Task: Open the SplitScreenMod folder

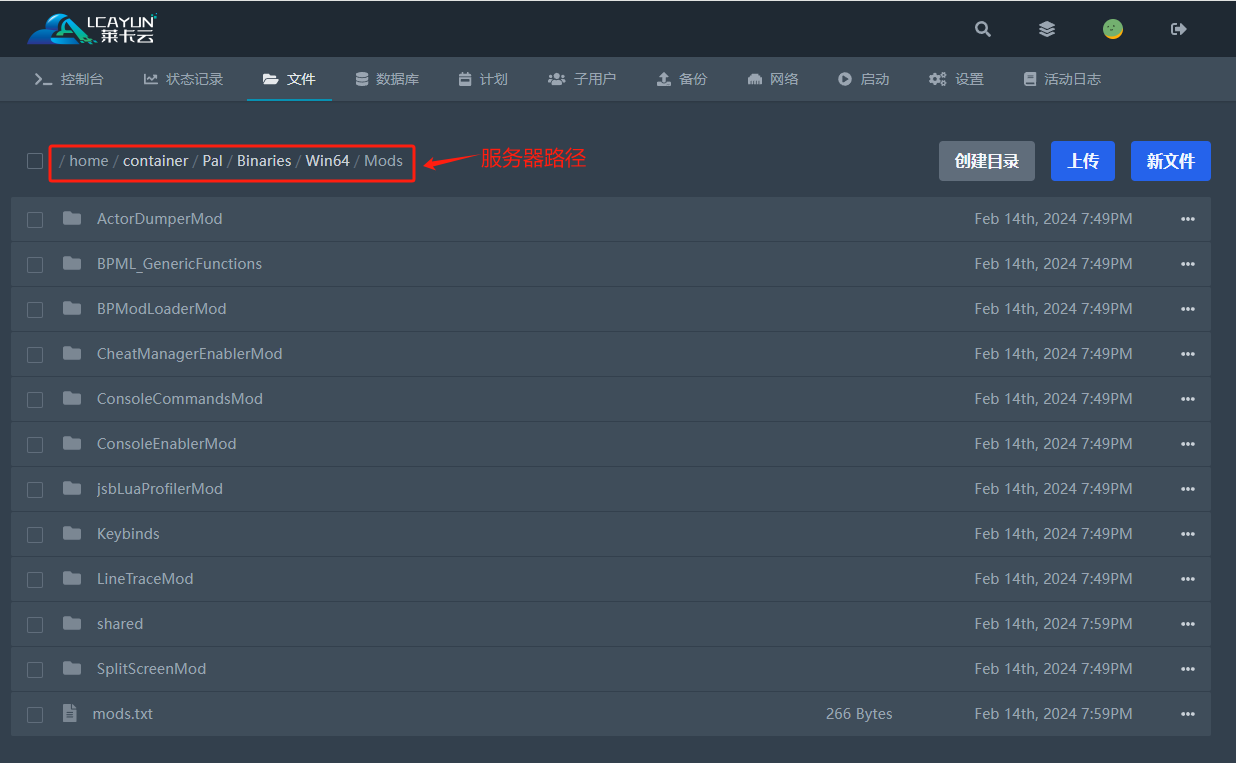Action: [151, 669]
